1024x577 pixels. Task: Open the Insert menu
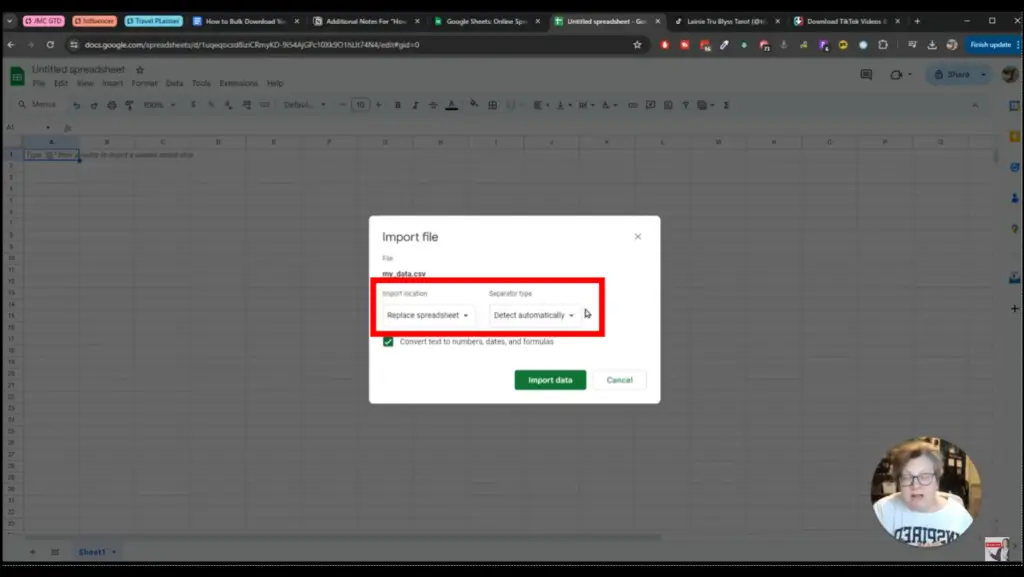112,84
